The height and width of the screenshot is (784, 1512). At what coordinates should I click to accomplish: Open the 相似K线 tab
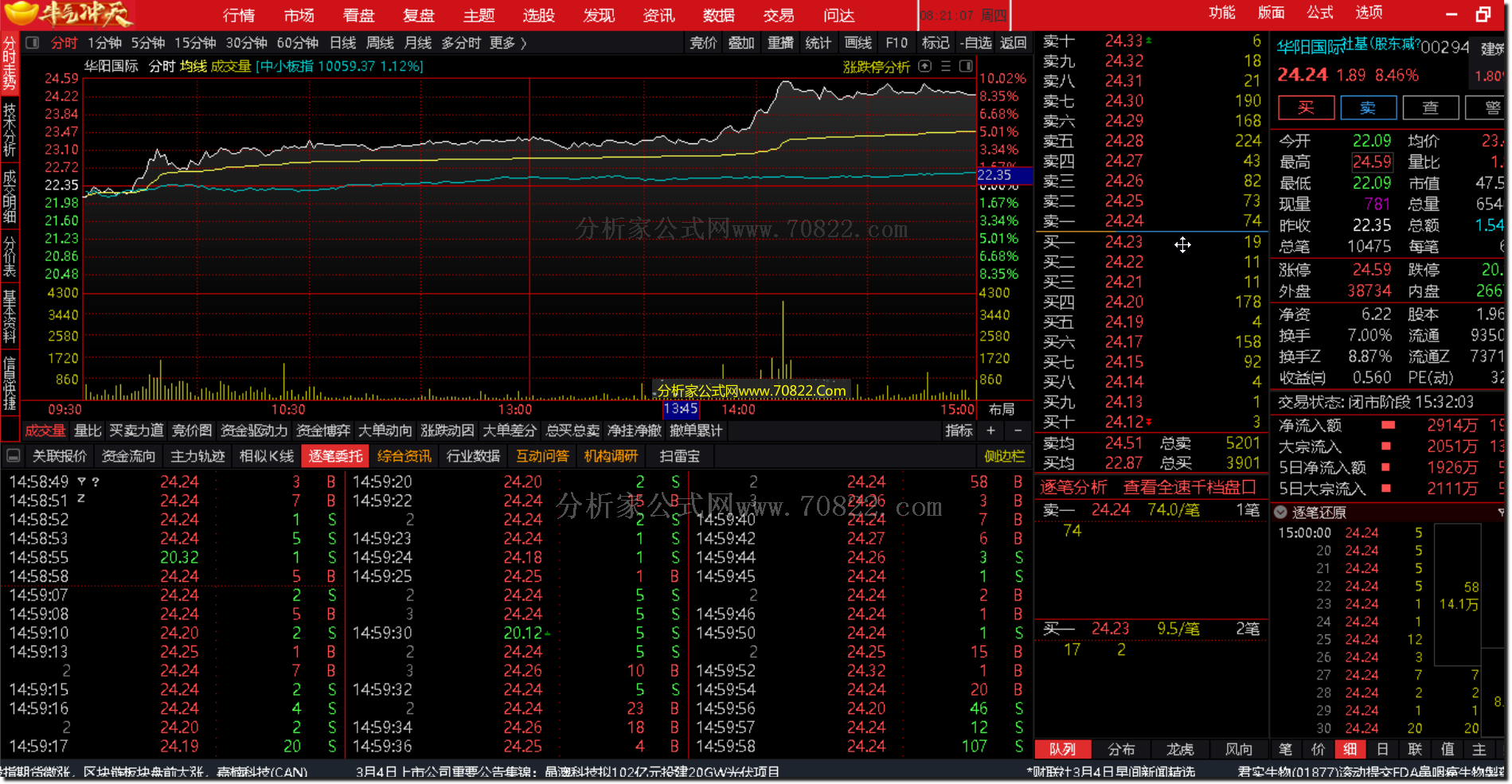[267, 456]
